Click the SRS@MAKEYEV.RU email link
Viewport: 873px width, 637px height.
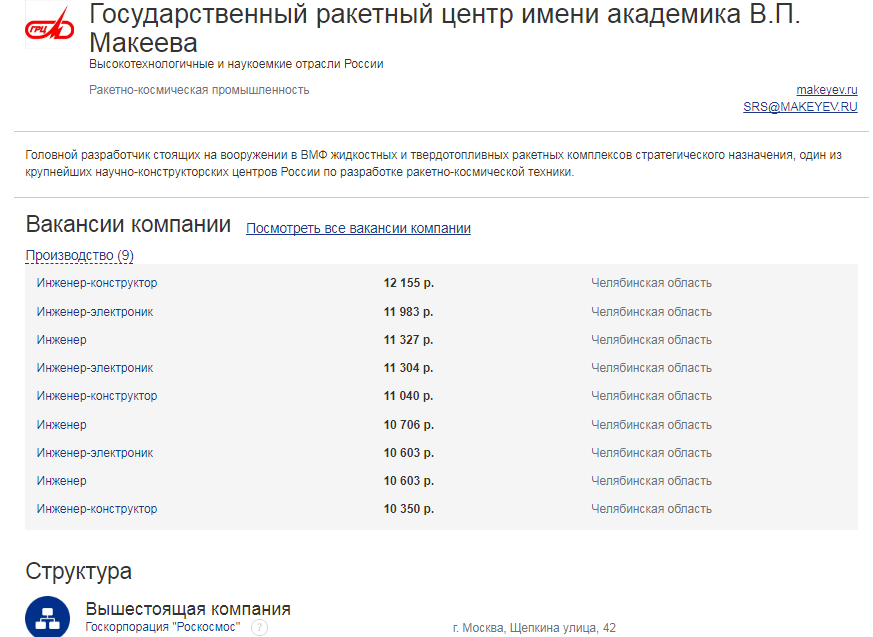coord(800,107)
